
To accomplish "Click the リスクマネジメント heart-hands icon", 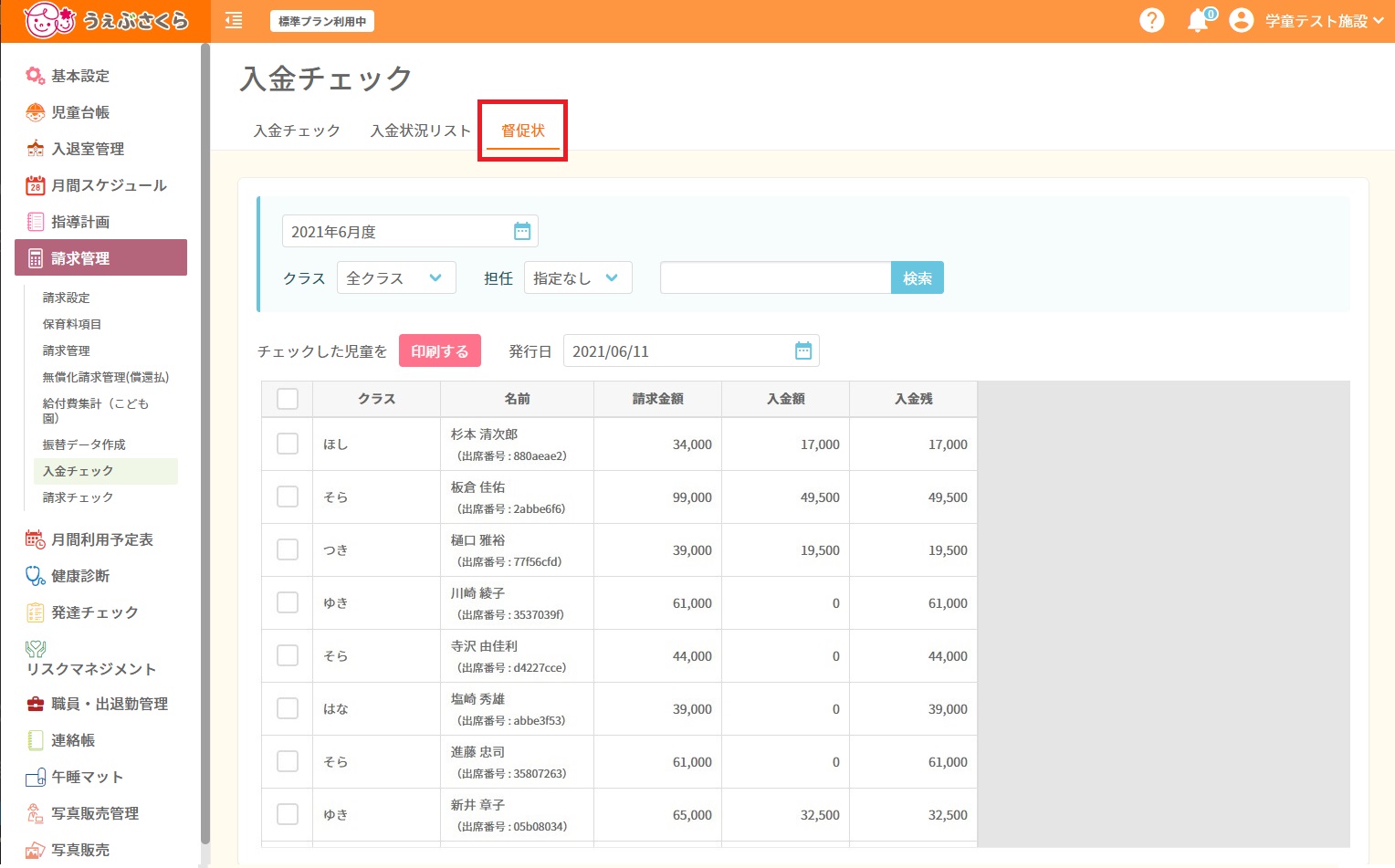I will pyautogui.click(x=36, y=649).
